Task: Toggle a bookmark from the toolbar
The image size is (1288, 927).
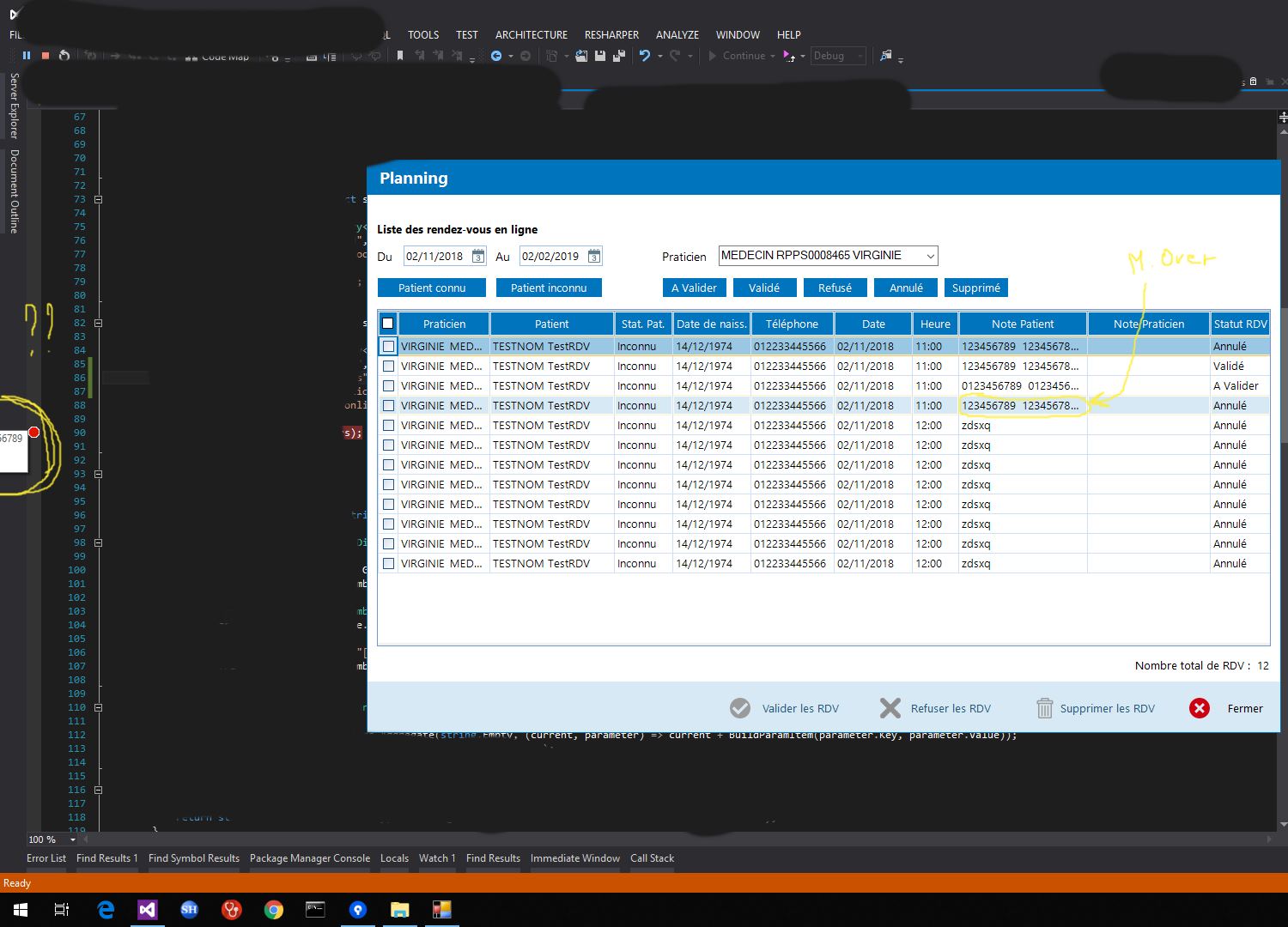Action: tap(400, 56)
